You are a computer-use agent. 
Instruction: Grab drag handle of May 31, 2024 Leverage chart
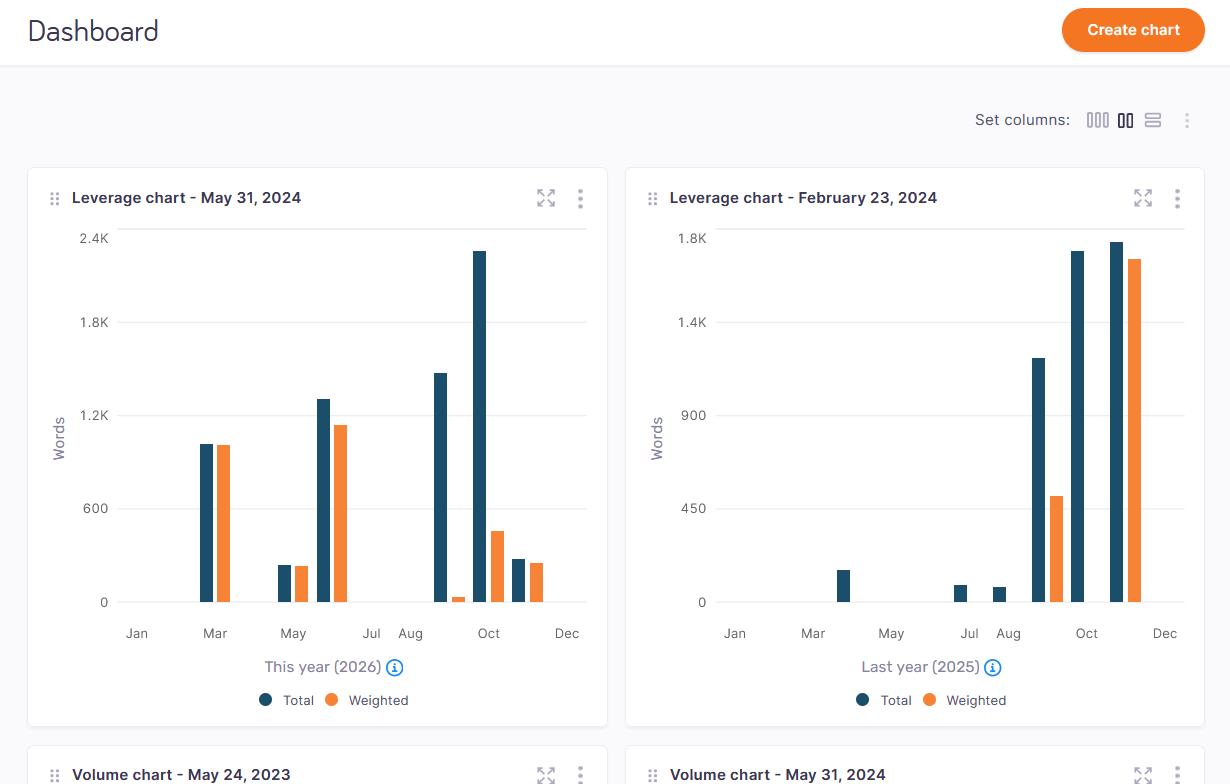(55, 199)
